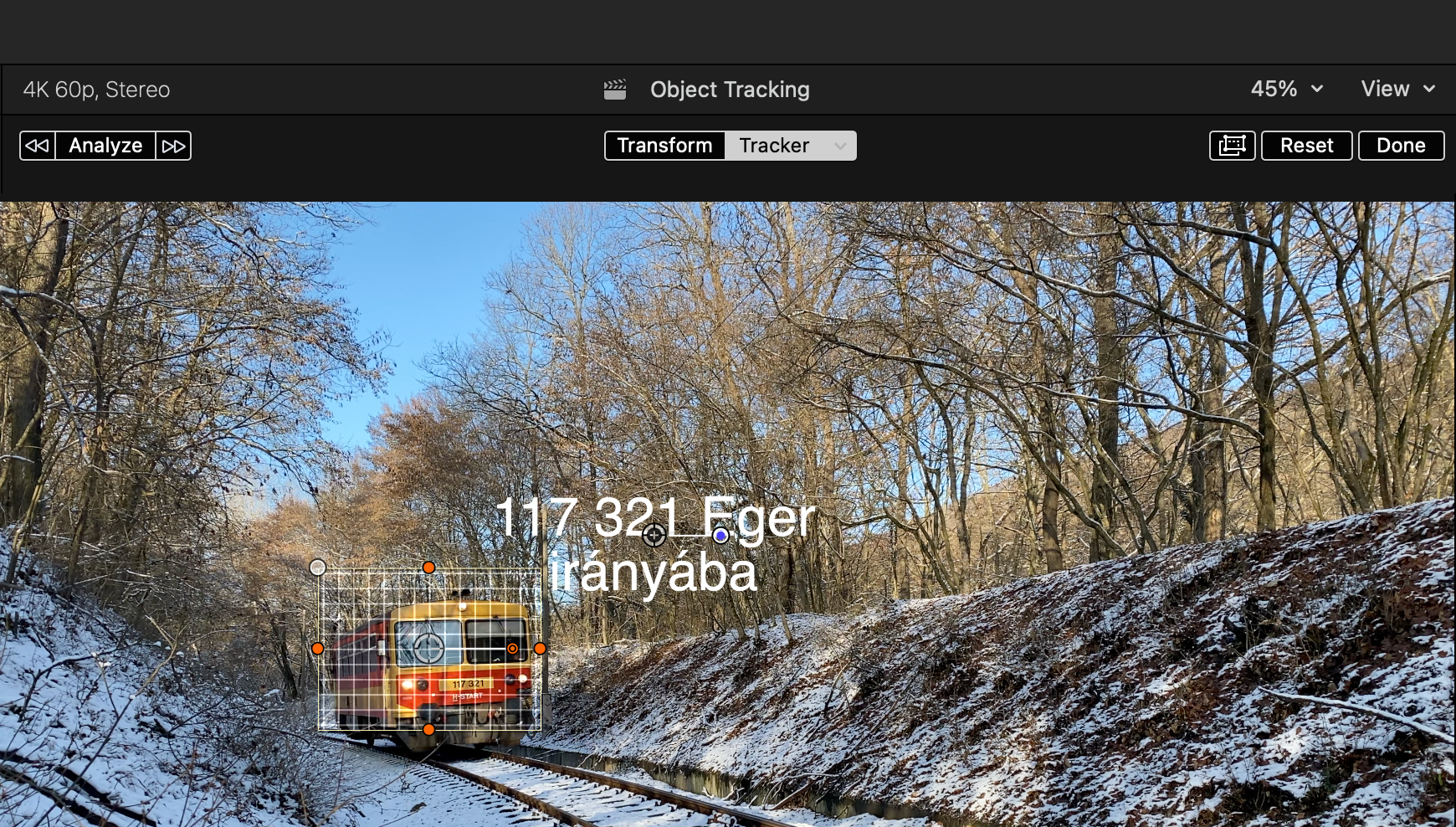Click the analyze backward double-arrow icon

click(x=37, y=146)
